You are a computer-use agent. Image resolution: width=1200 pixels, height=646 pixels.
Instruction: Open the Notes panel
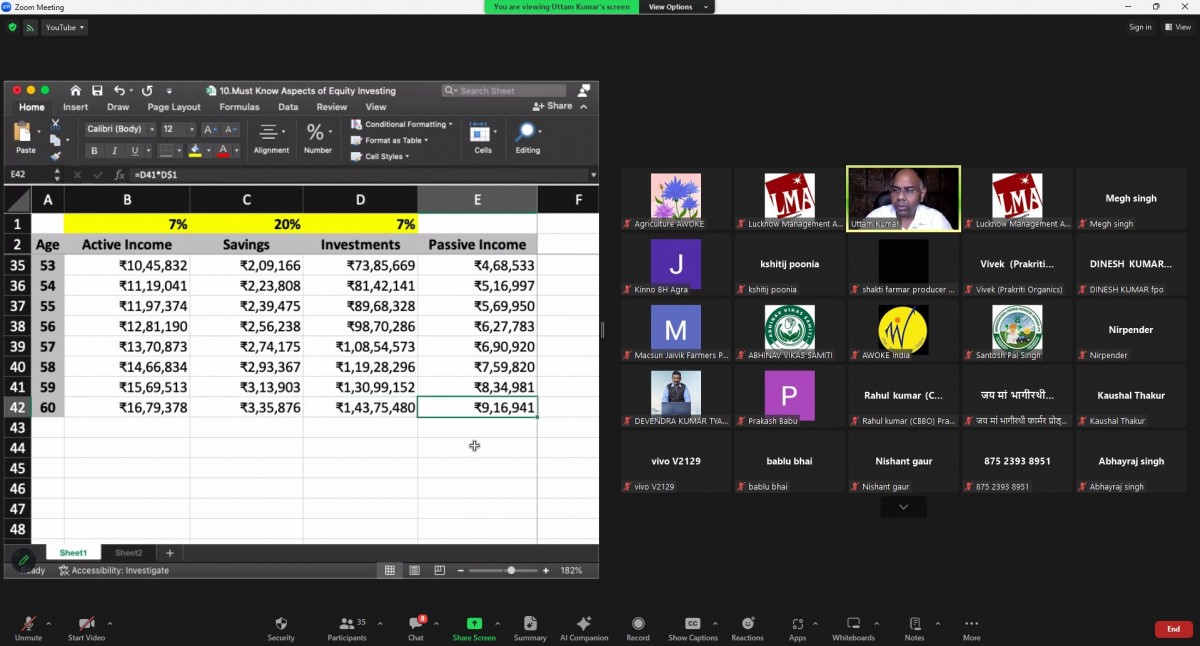[914, 624]
